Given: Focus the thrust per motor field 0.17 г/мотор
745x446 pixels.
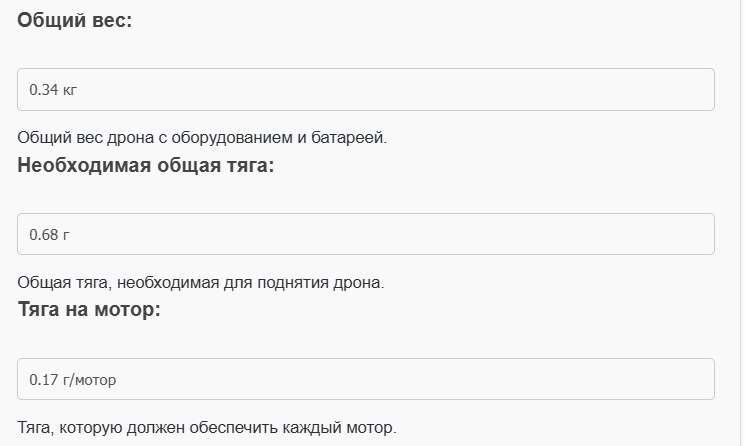Looking at the screenshot, I should coord(366,379).
